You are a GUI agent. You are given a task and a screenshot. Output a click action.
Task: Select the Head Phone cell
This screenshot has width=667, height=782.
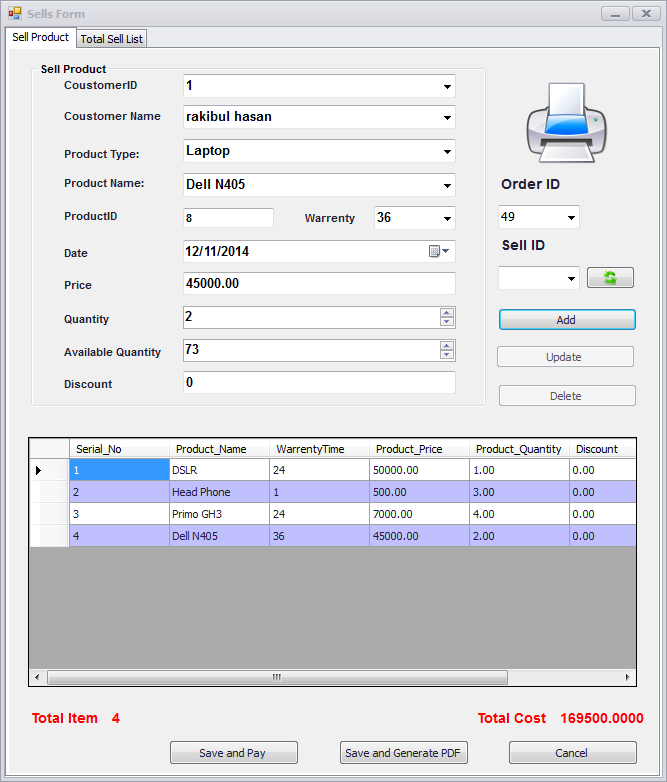(x=219, y=492)
